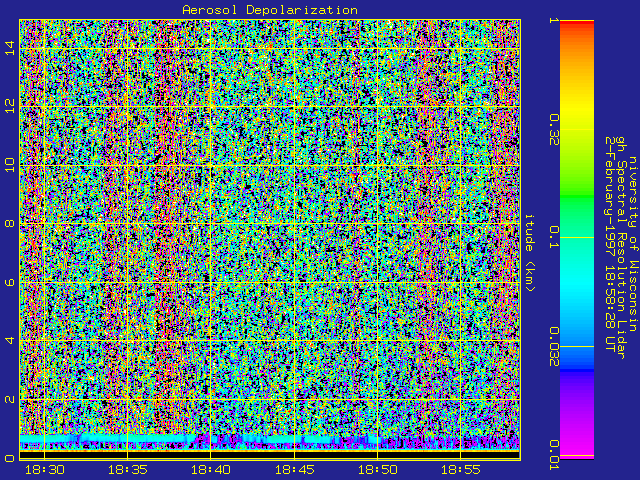Screen dimensions: 640x480
Task: Click the 'itude (km)' axis caption
Action: 529,253
